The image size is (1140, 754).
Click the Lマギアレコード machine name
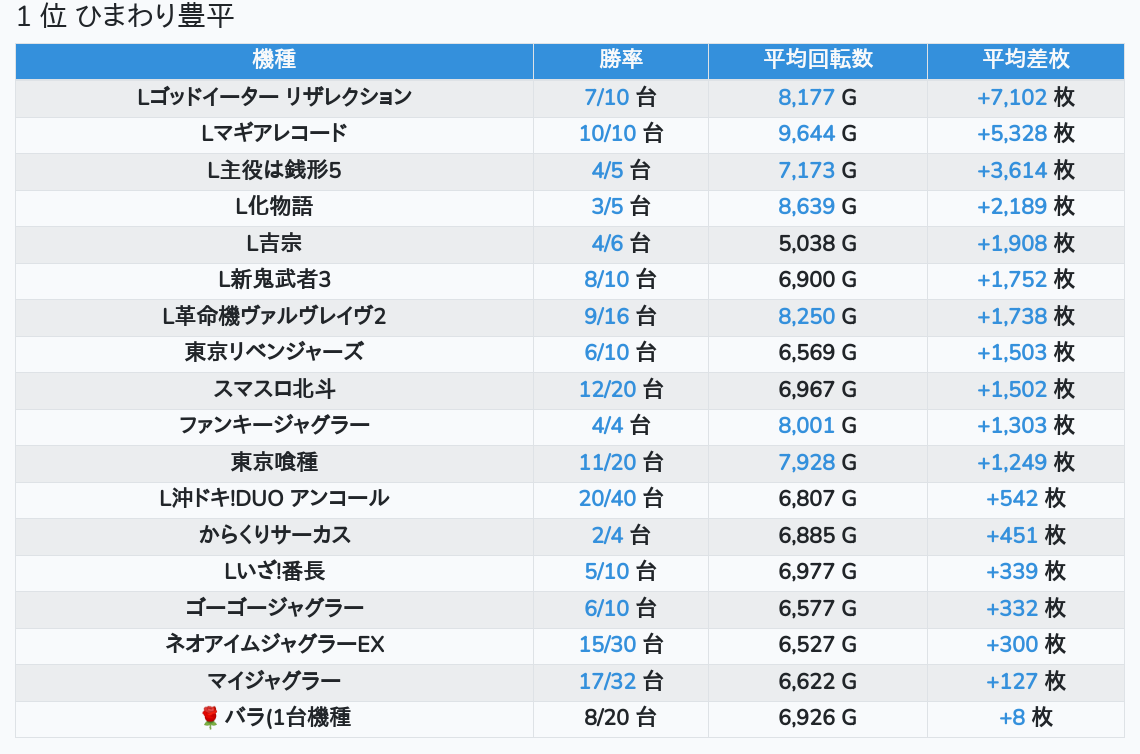(274, 133)
